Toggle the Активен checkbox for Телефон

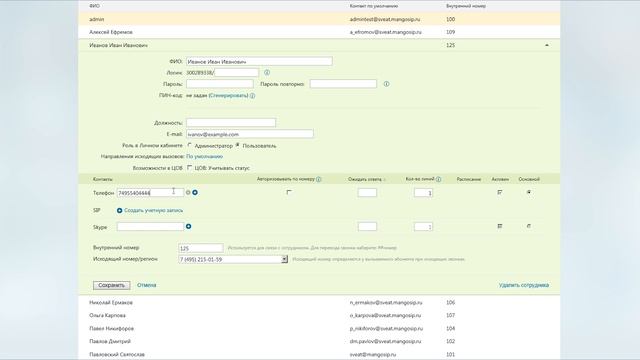[500, 192]
